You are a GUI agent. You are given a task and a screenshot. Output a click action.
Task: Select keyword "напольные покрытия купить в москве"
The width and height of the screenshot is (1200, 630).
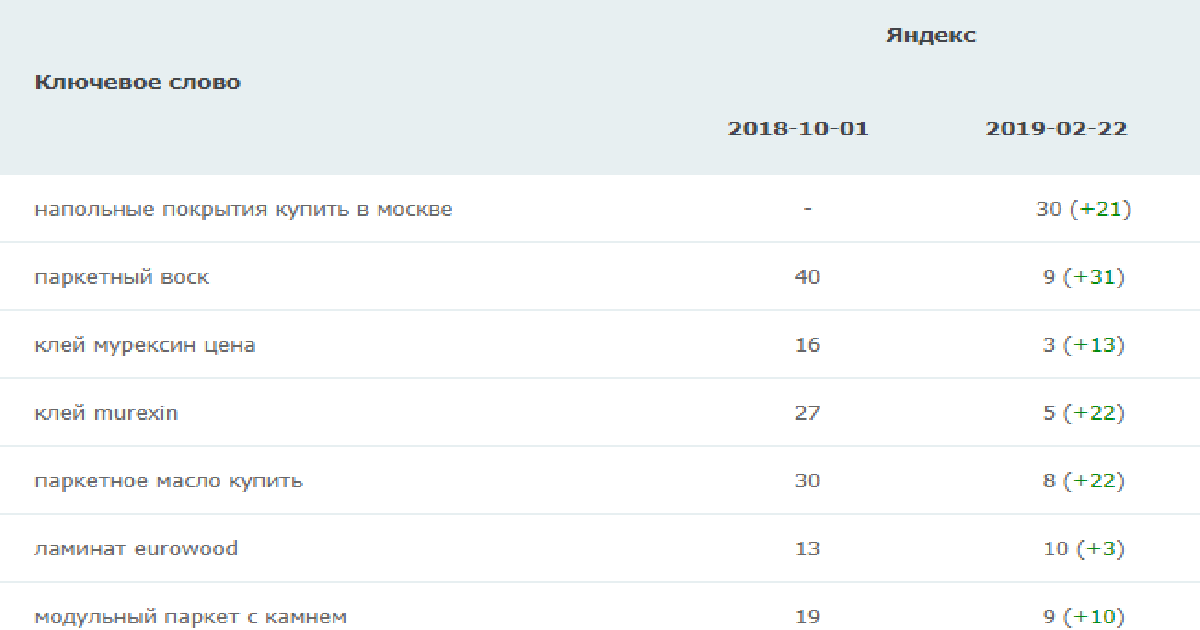(x=243, y=210)
